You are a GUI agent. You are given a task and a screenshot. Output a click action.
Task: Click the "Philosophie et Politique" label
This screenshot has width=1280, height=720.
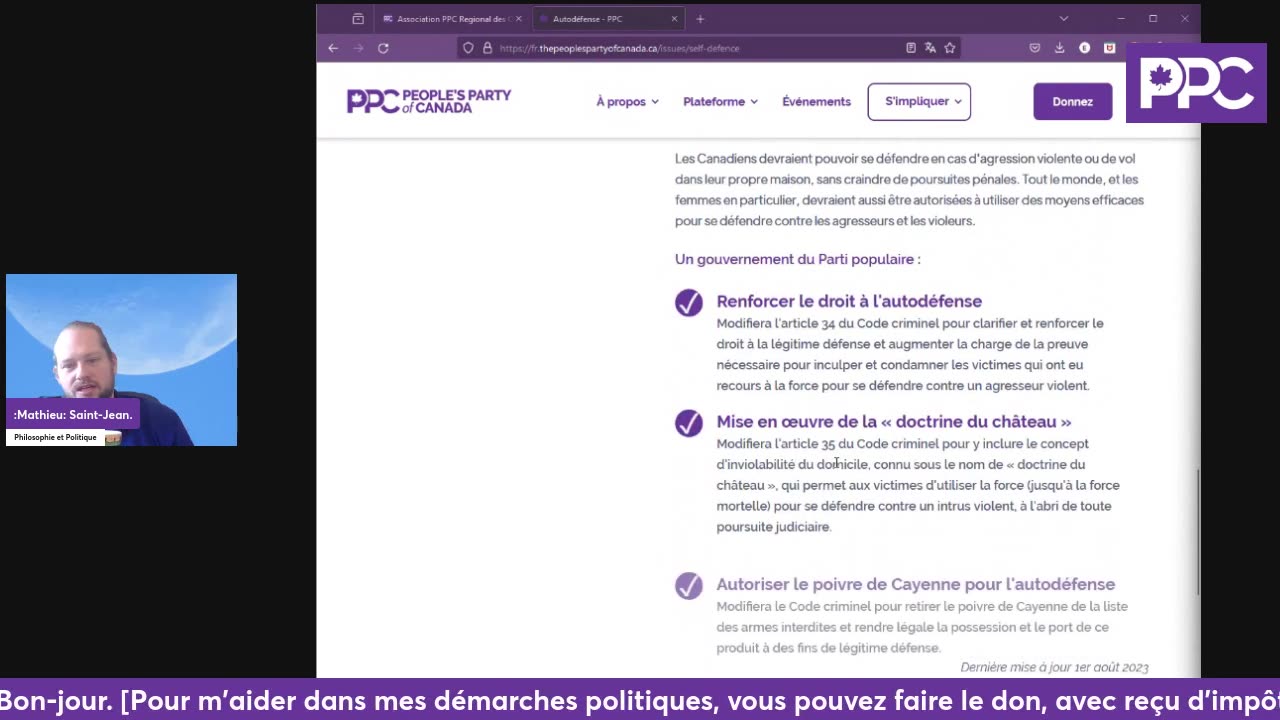coord(56,437)
